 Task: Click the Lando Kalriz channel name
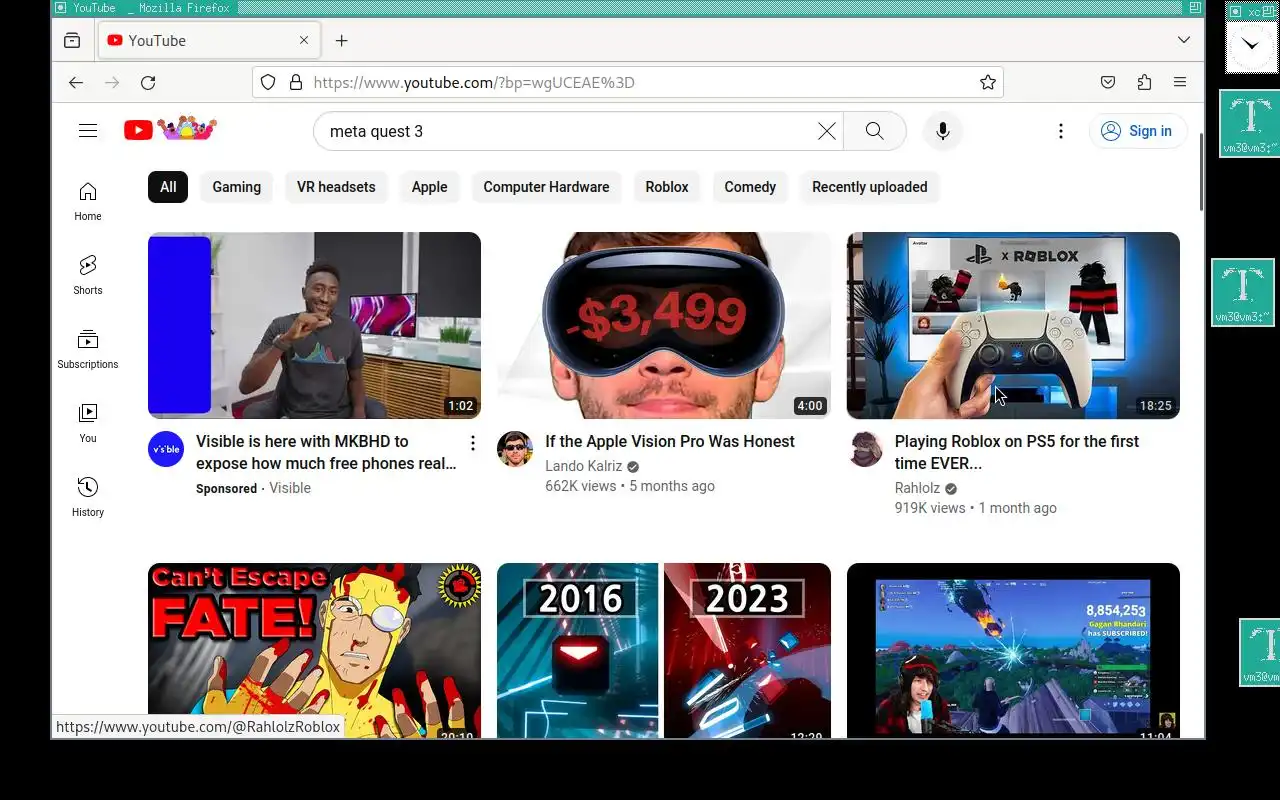click(x=584, y=466)
